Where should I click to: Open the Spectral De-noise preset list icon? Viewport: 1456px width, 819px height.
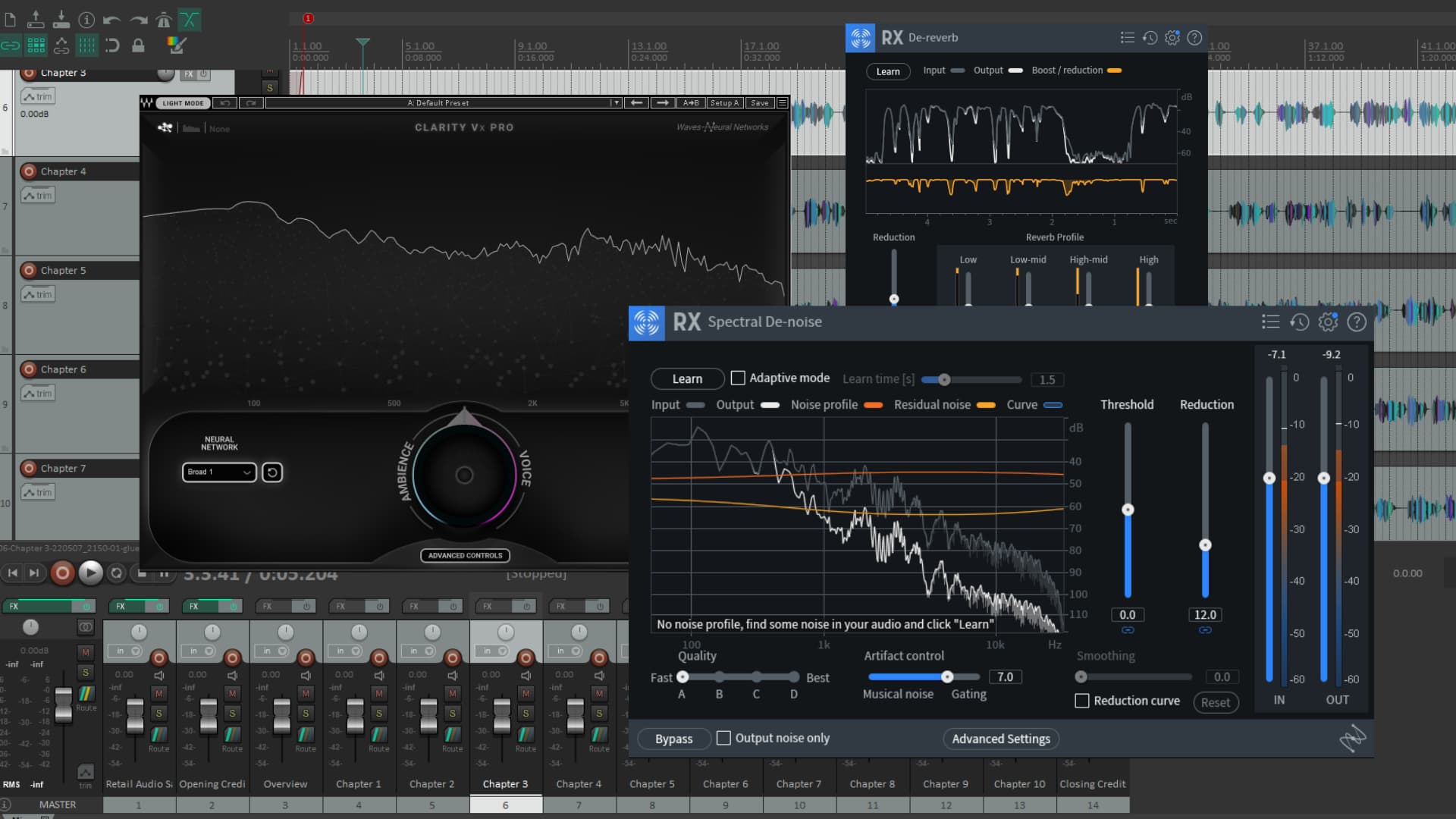click(1270, 322)
